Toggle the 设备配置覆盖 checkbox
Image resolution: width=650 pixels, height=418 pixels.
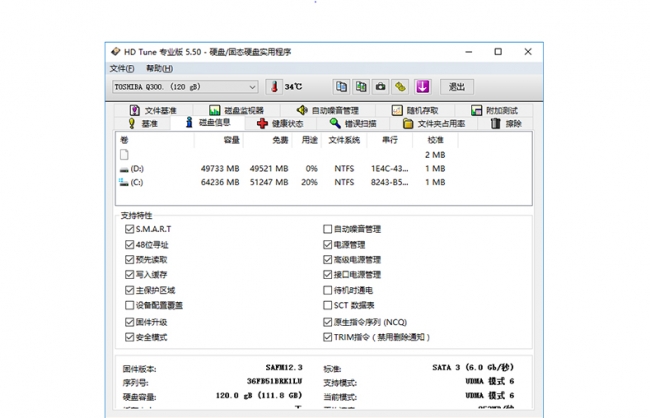coord(129,305)
